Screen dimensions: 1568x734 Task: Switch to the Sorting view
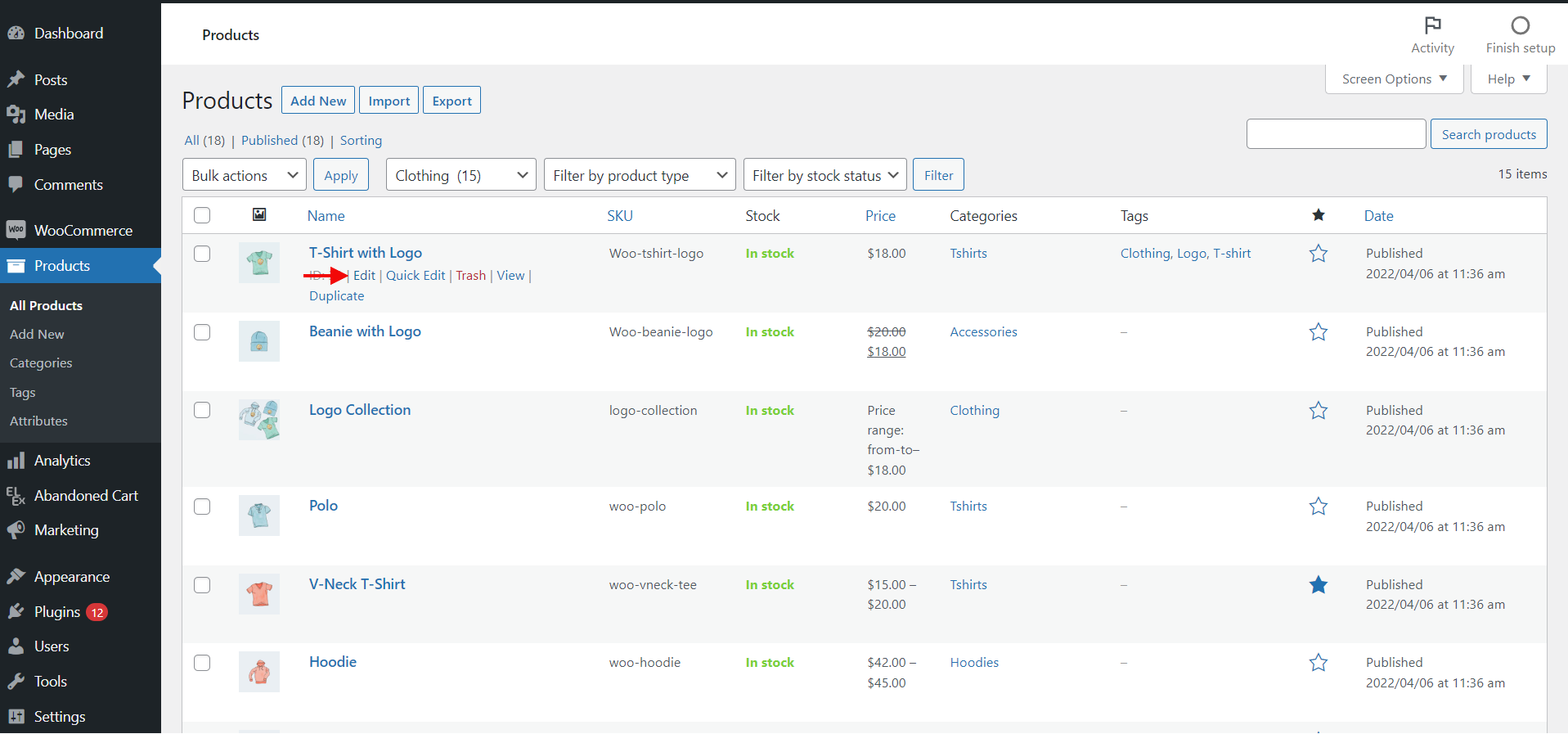point(361,141)
